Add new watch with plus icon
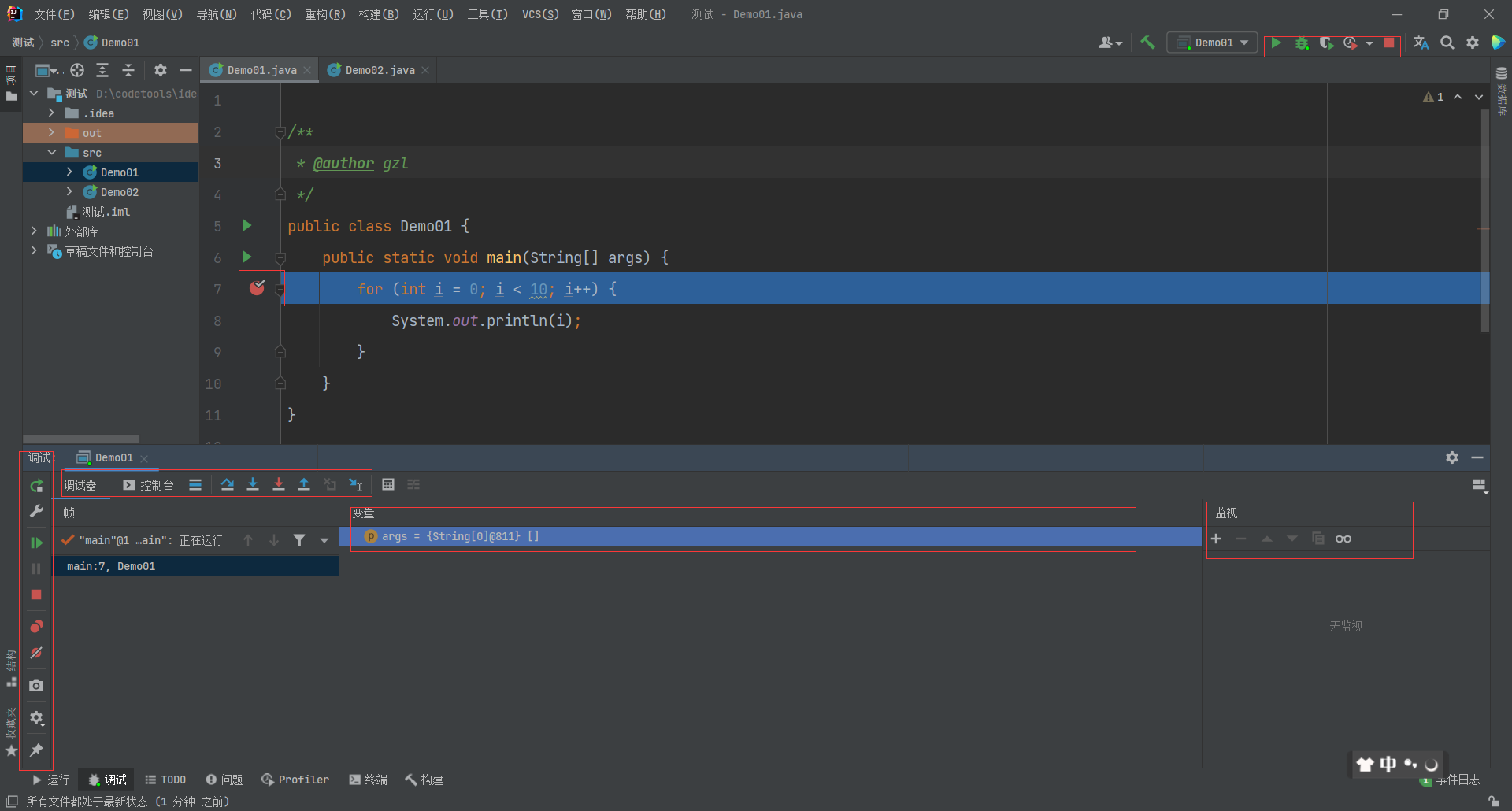 pos(1216,539)
